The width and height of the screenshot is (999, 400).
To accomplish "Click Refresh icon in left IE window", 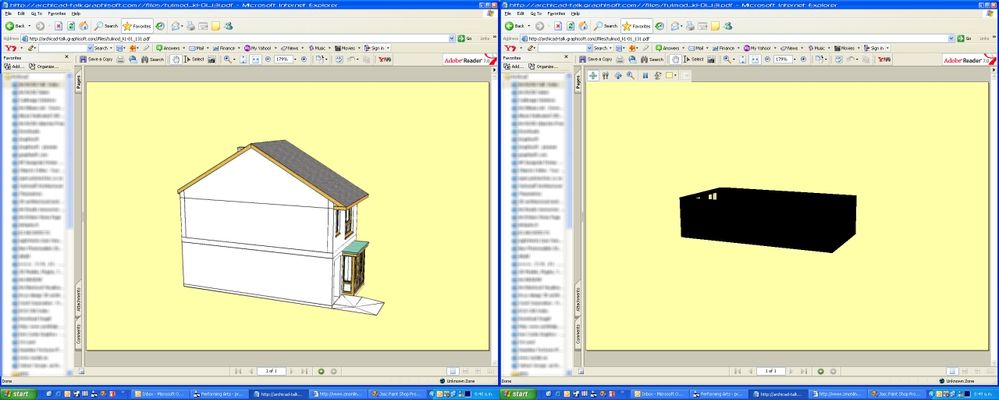I will 71,26.
